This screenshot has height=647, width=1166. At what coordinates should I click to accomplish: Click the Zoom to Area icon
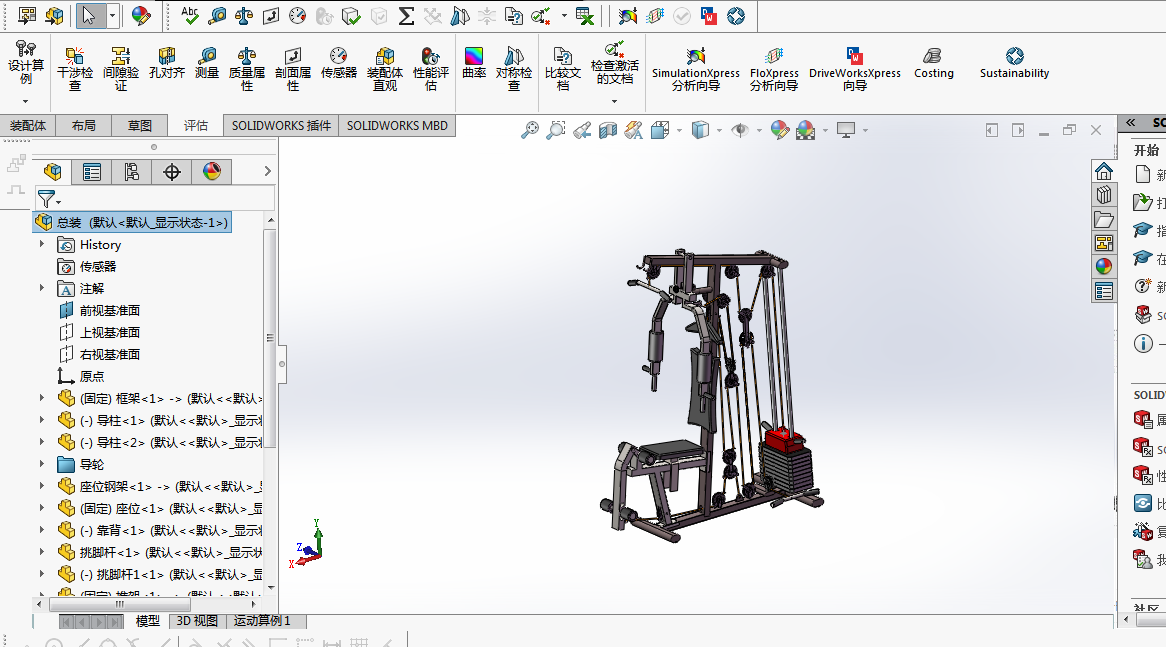coord(555,130)
